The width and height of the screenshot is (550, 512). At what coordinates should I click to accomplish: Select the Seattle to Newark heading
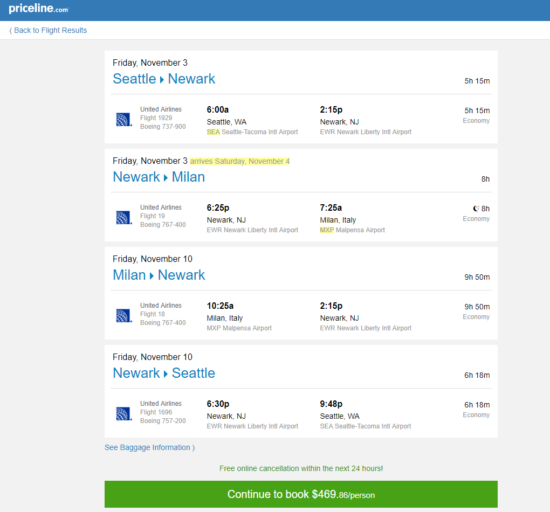point(164,79)
